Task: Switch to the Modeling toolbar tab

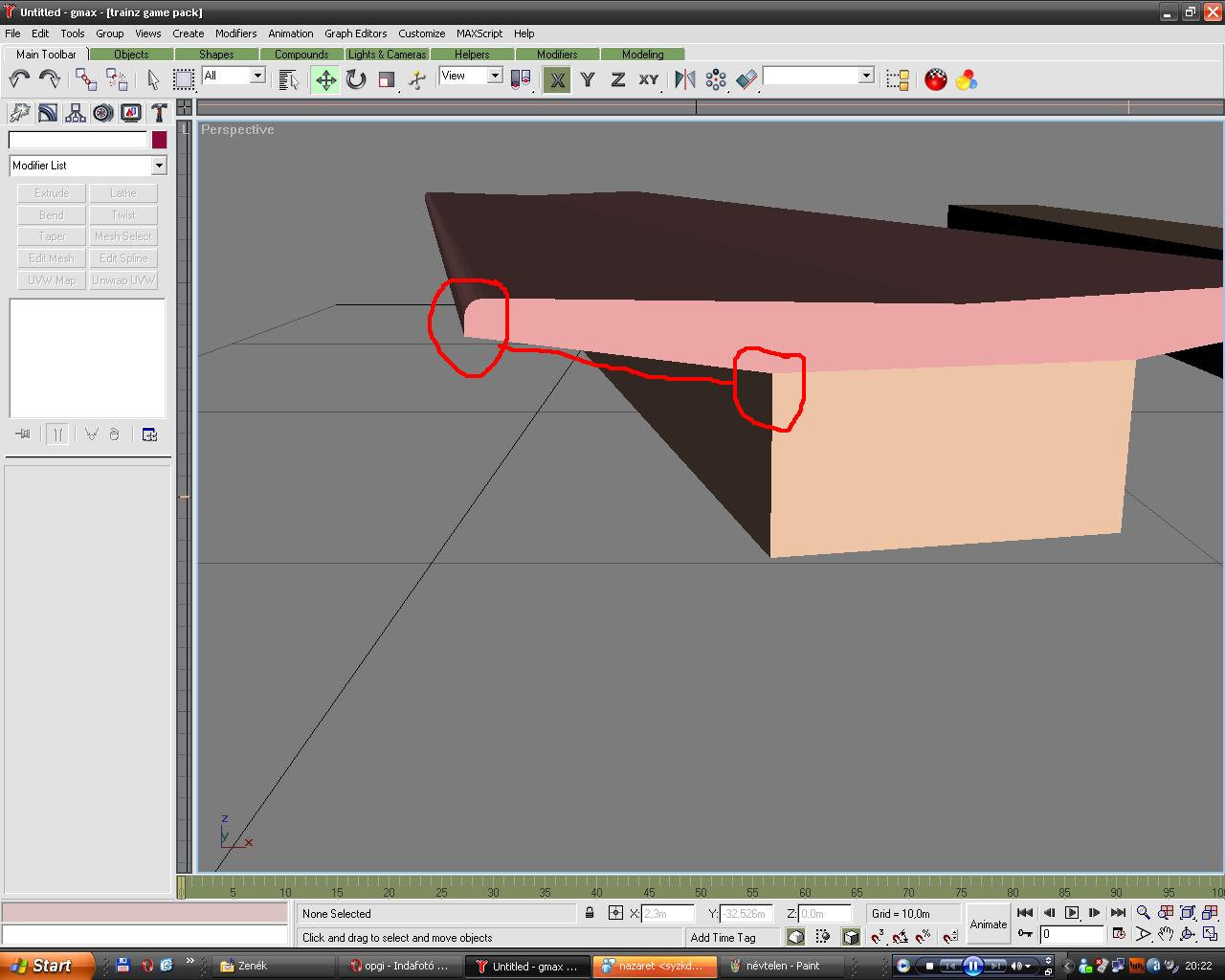Action: 642,55
